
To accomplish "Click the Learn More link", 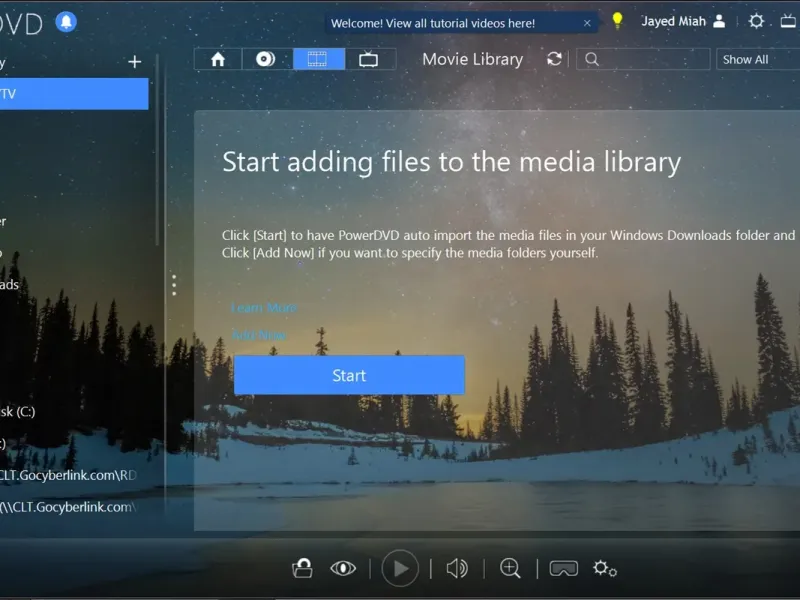I will pos(264,308).
